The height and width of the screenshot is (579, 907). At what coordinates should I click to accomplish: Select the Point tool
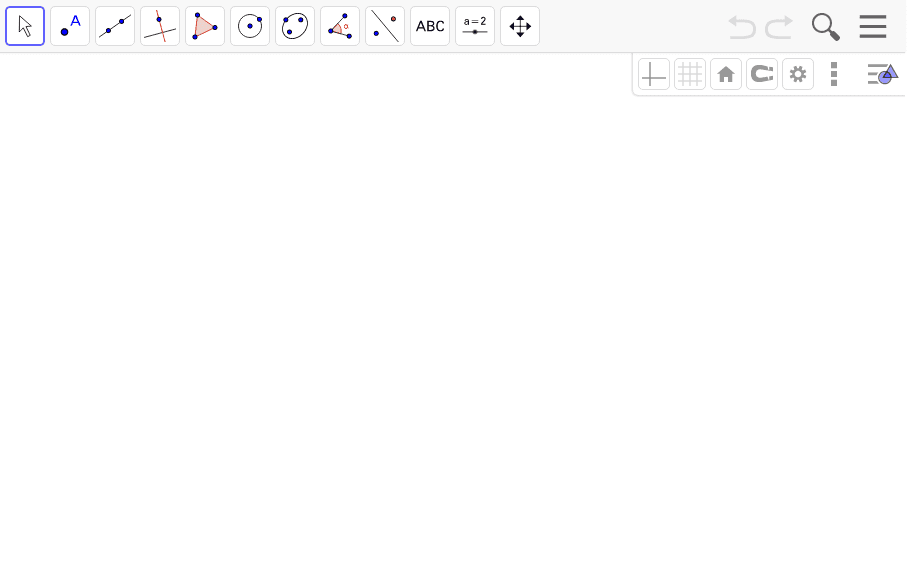[x=70, y=26]
